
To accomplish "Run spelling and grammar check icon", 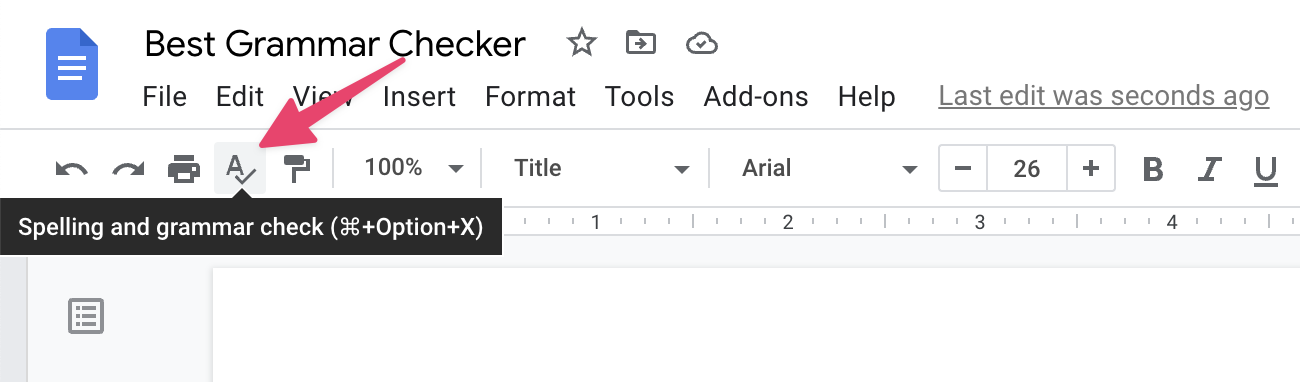I will pyautogui.click(x=240, y=168).
